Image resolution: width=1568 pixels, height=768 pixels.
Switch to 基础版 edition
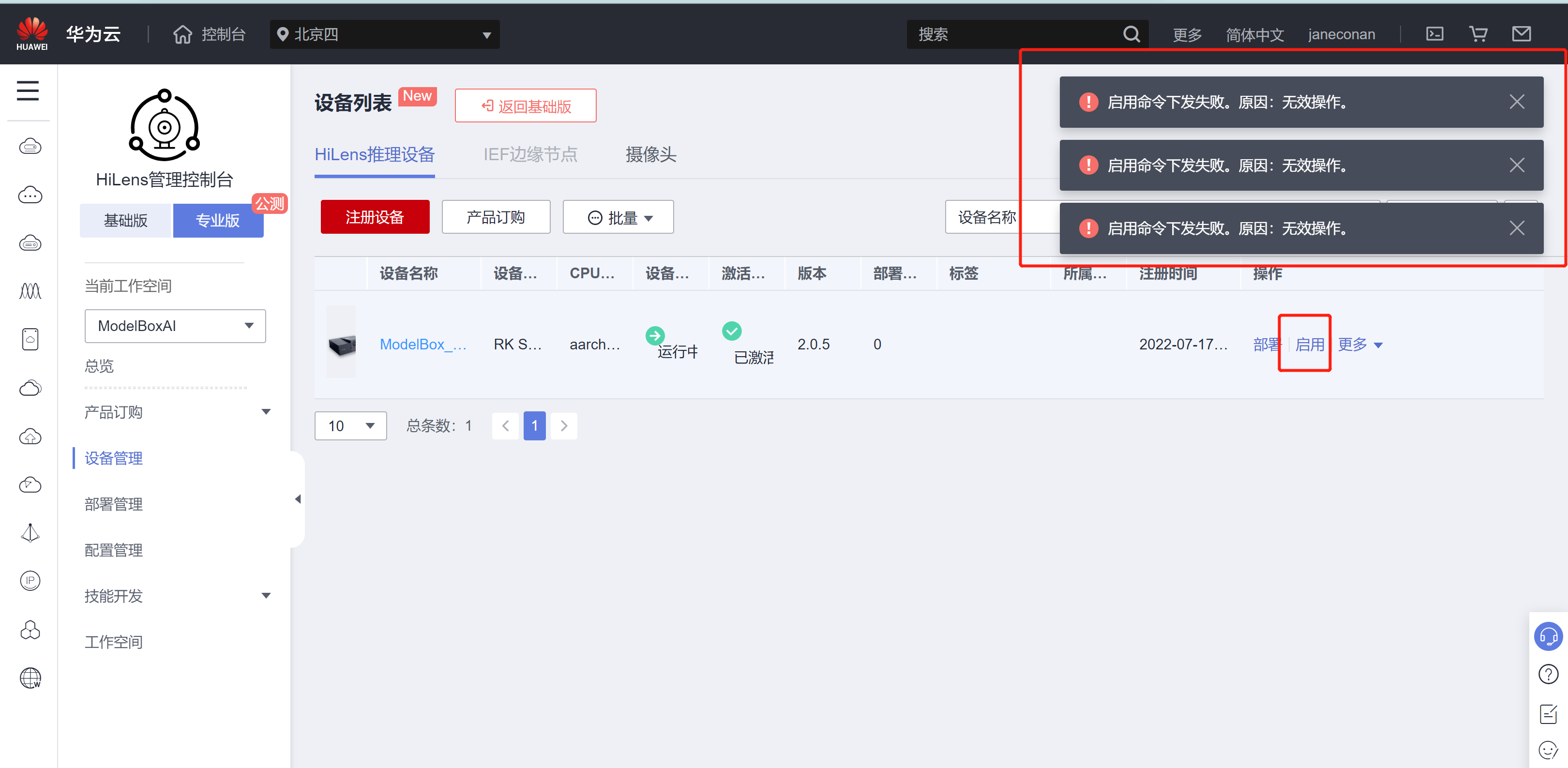pyautogui.click(x=126, y=220)
